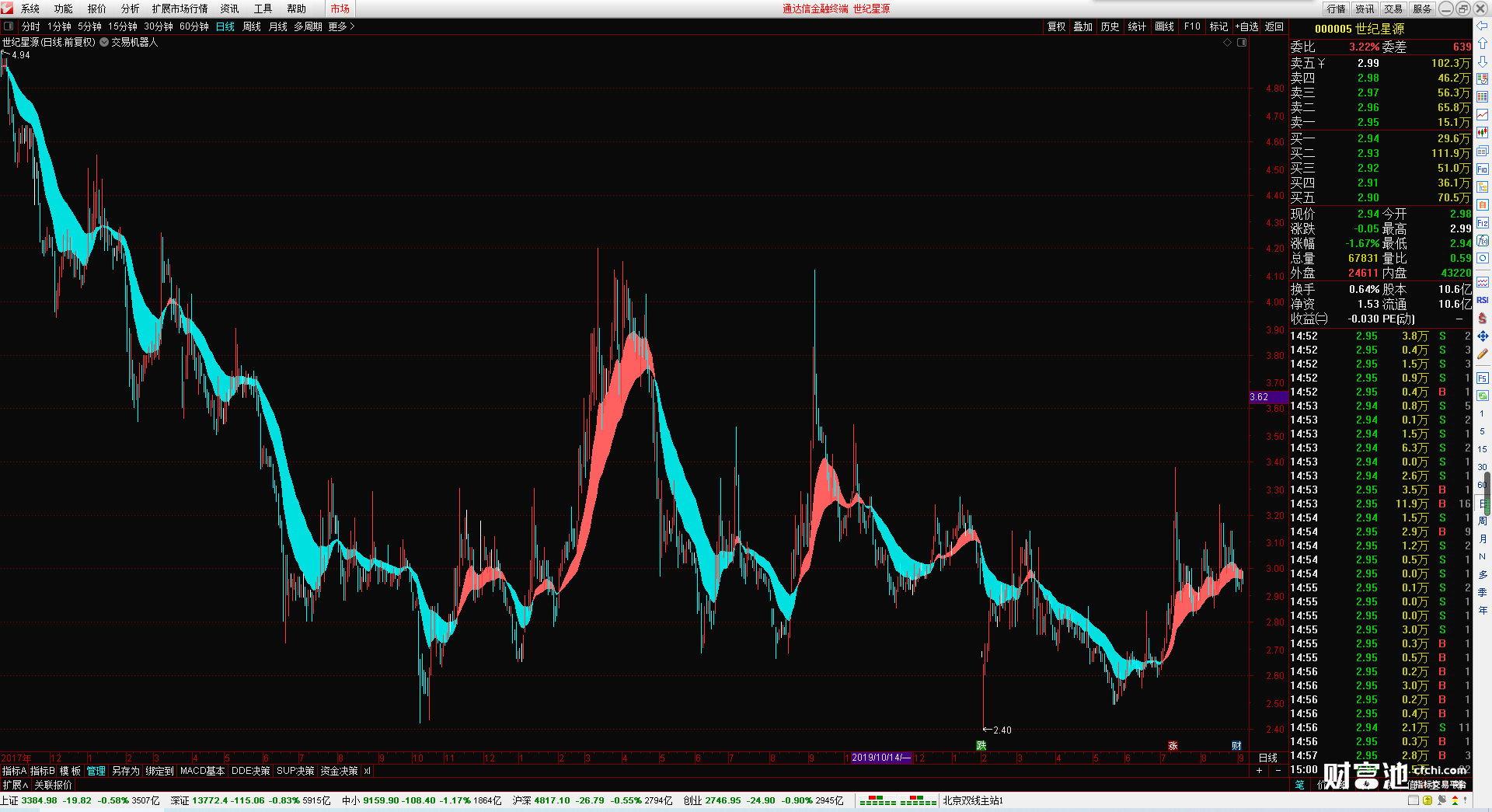Select the 资金决策 indicator tab
Image resolution: width=1492 pixels, height=812 pixels.
339,771
